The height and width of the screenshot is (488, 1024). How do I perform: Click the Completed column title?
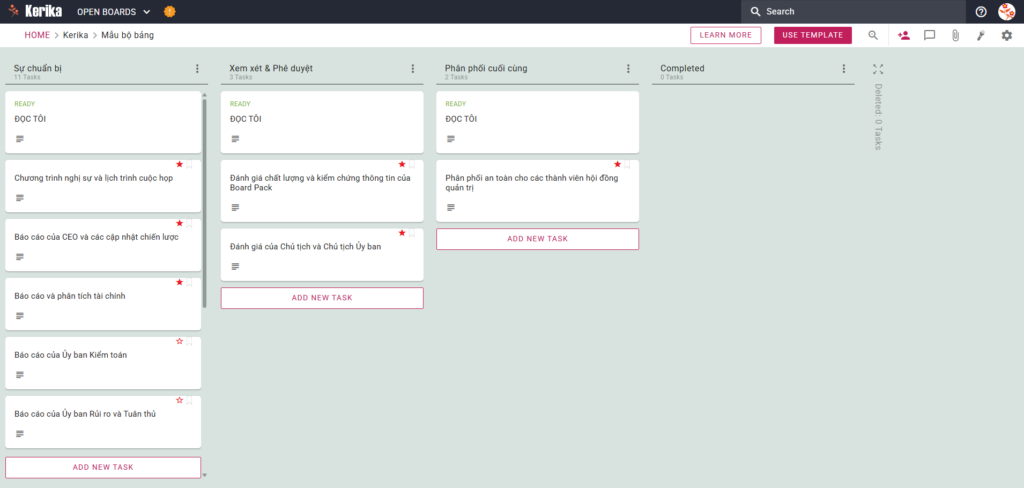(x=682, y=68)
